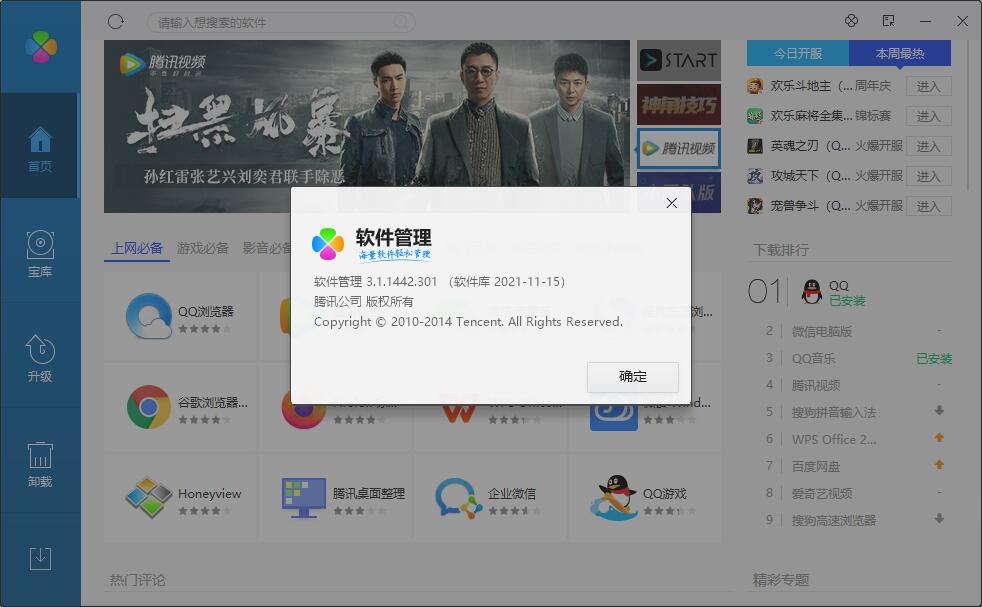Close the 软件管理 about dialog

(x=671, y=203)
